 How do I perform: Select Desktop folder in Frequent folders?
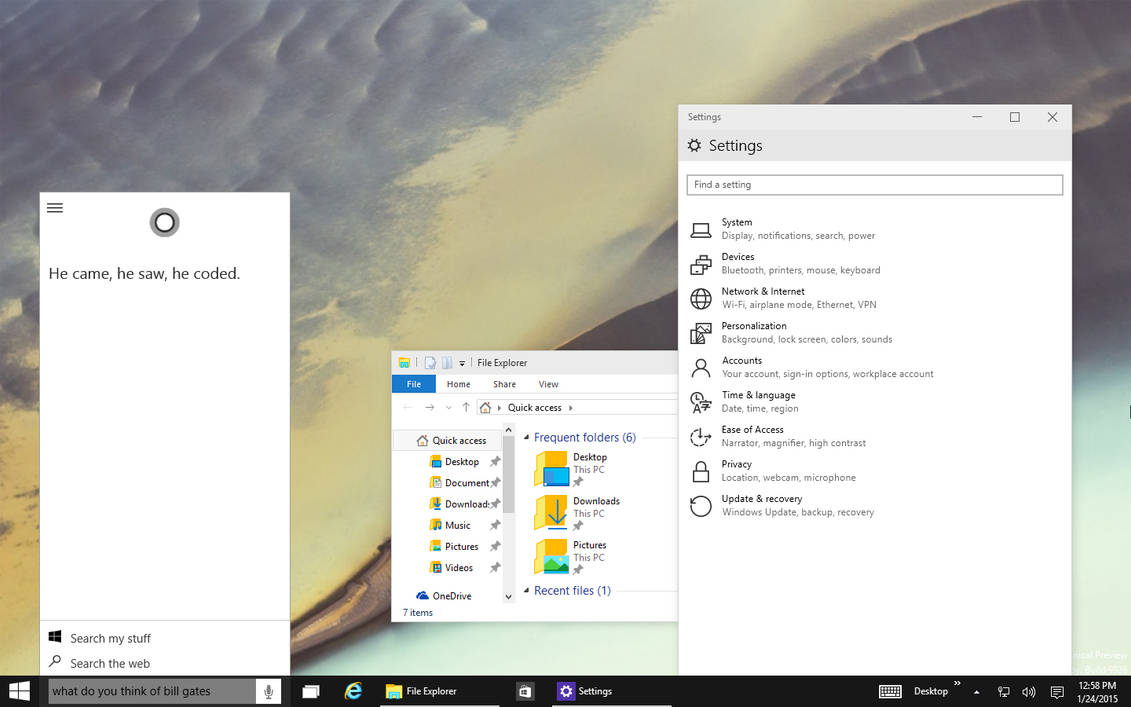click(x=571, y=469)
